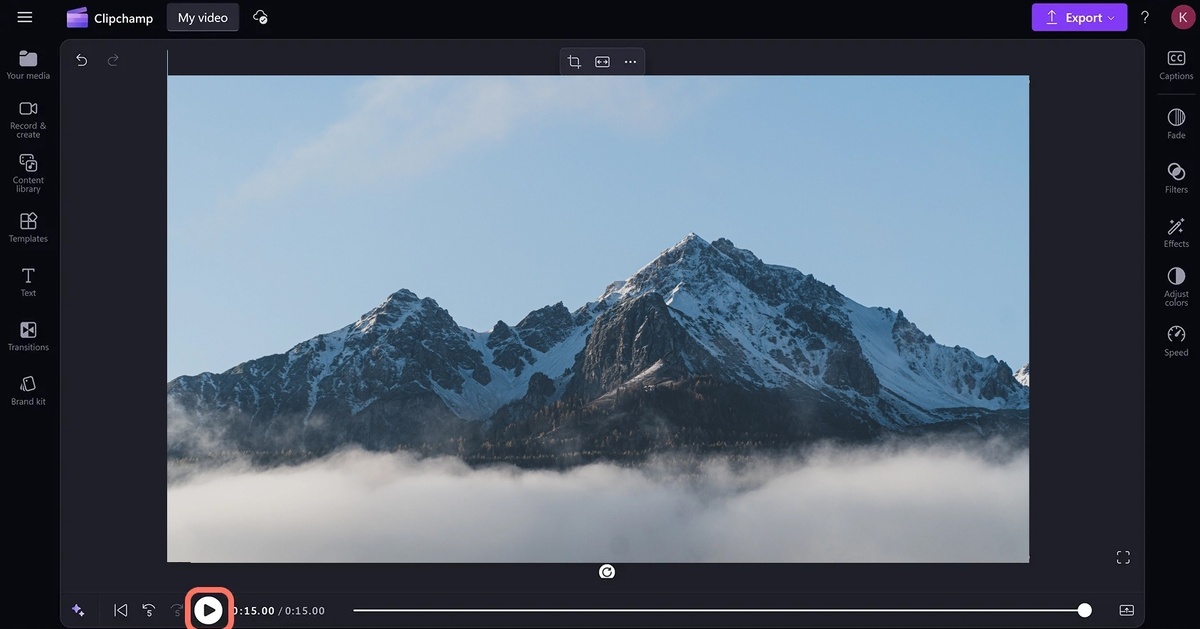Open the Your media tab
This screenshot has height=629, width=1200.
click(28, 65)
